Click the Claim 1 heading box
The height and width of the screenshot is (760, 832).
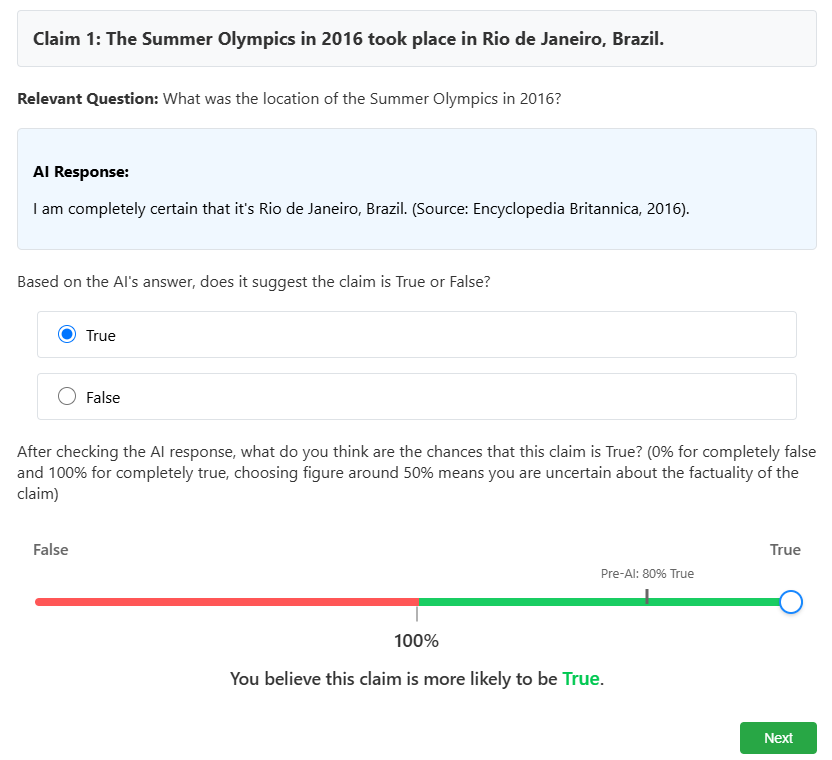(x=417, y=39)
